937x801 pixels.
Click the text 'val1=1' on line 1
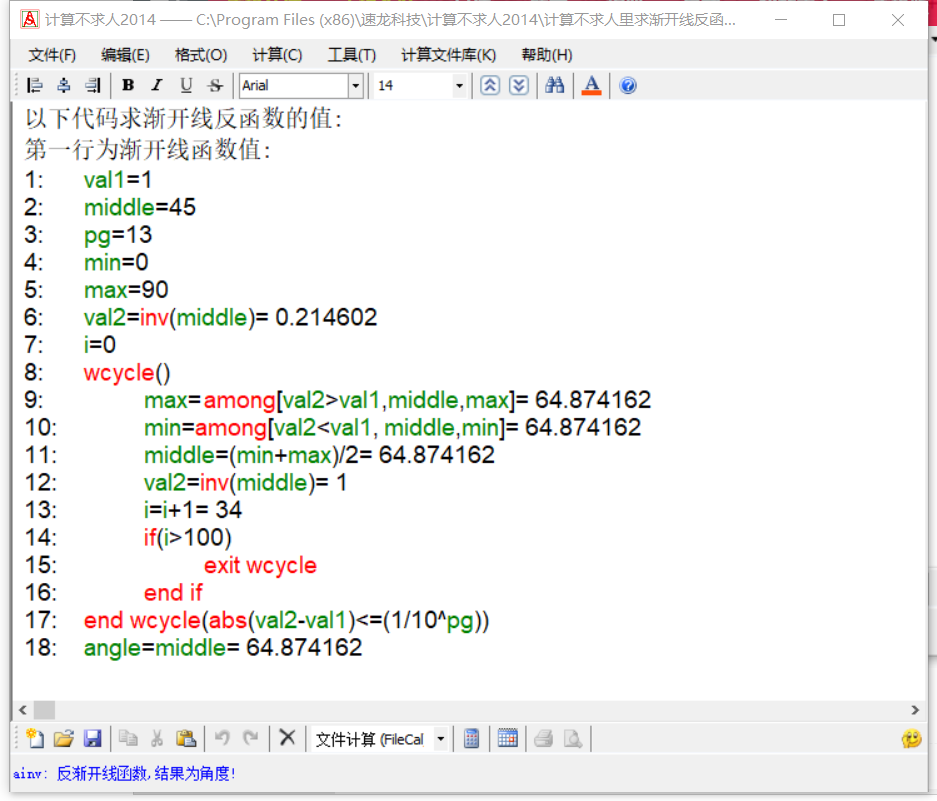point(118,180)
